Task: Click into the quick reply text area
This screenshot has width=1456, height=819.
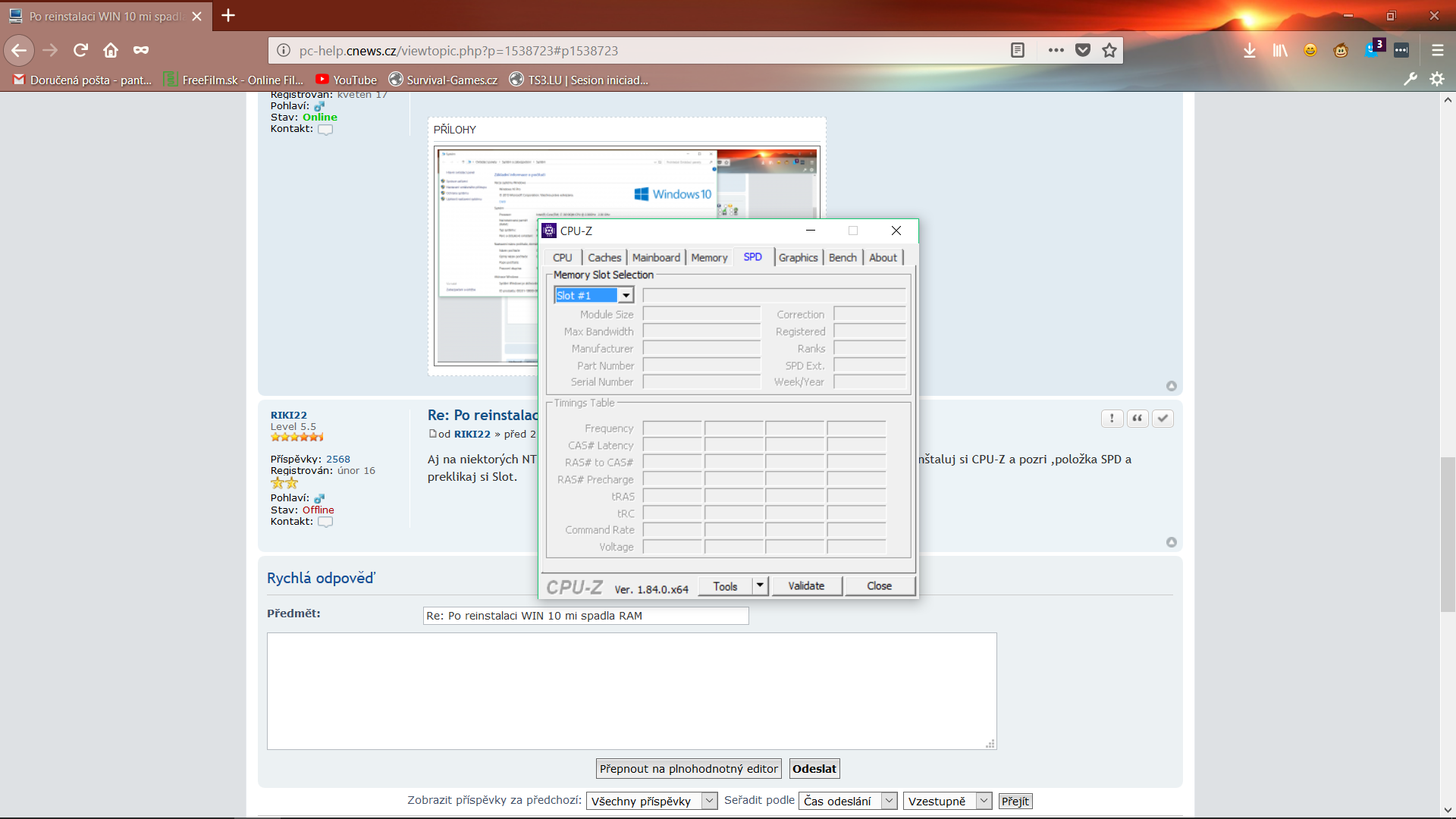Action: (632, 691)
